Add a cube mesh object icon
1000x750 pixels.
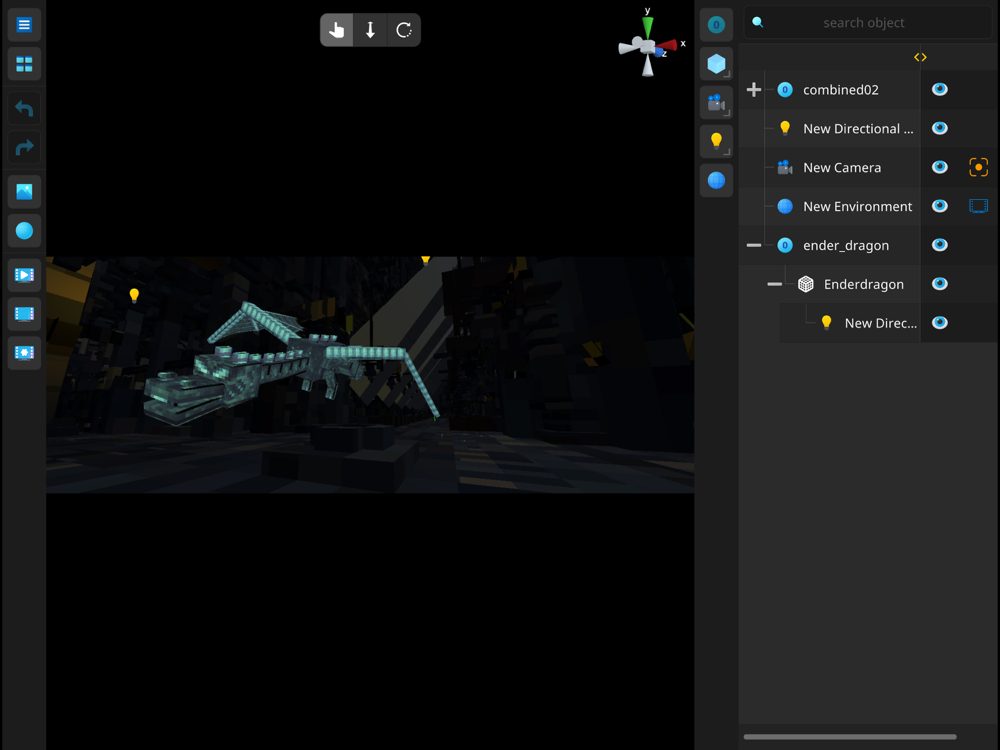pos(716,64)
